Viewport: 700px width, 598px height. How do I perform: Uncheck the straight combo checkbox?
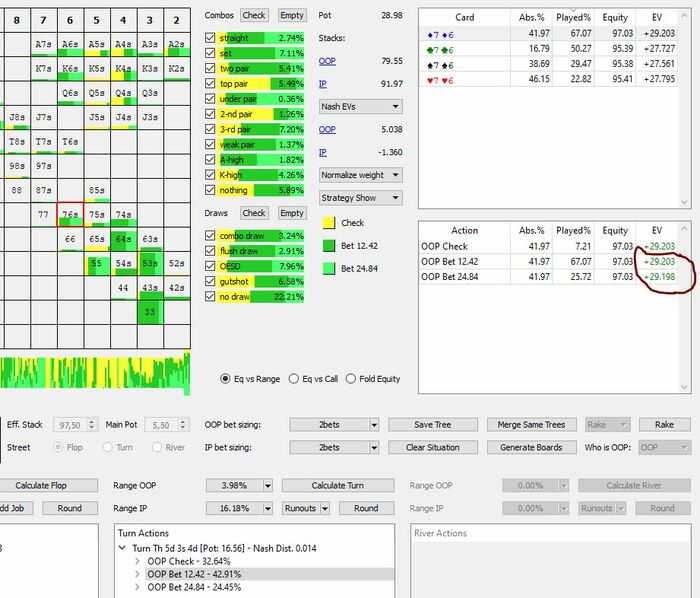[x=210, y=38]
